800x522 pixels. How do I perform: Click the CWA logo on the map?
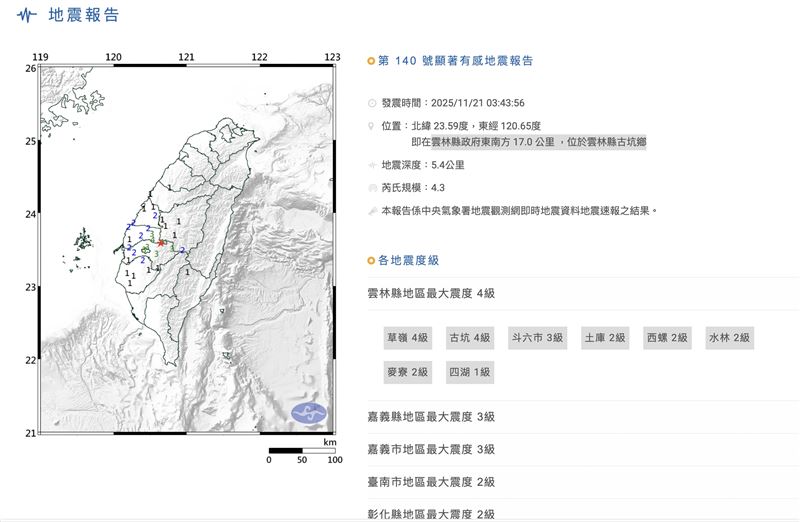coord(309,413)
